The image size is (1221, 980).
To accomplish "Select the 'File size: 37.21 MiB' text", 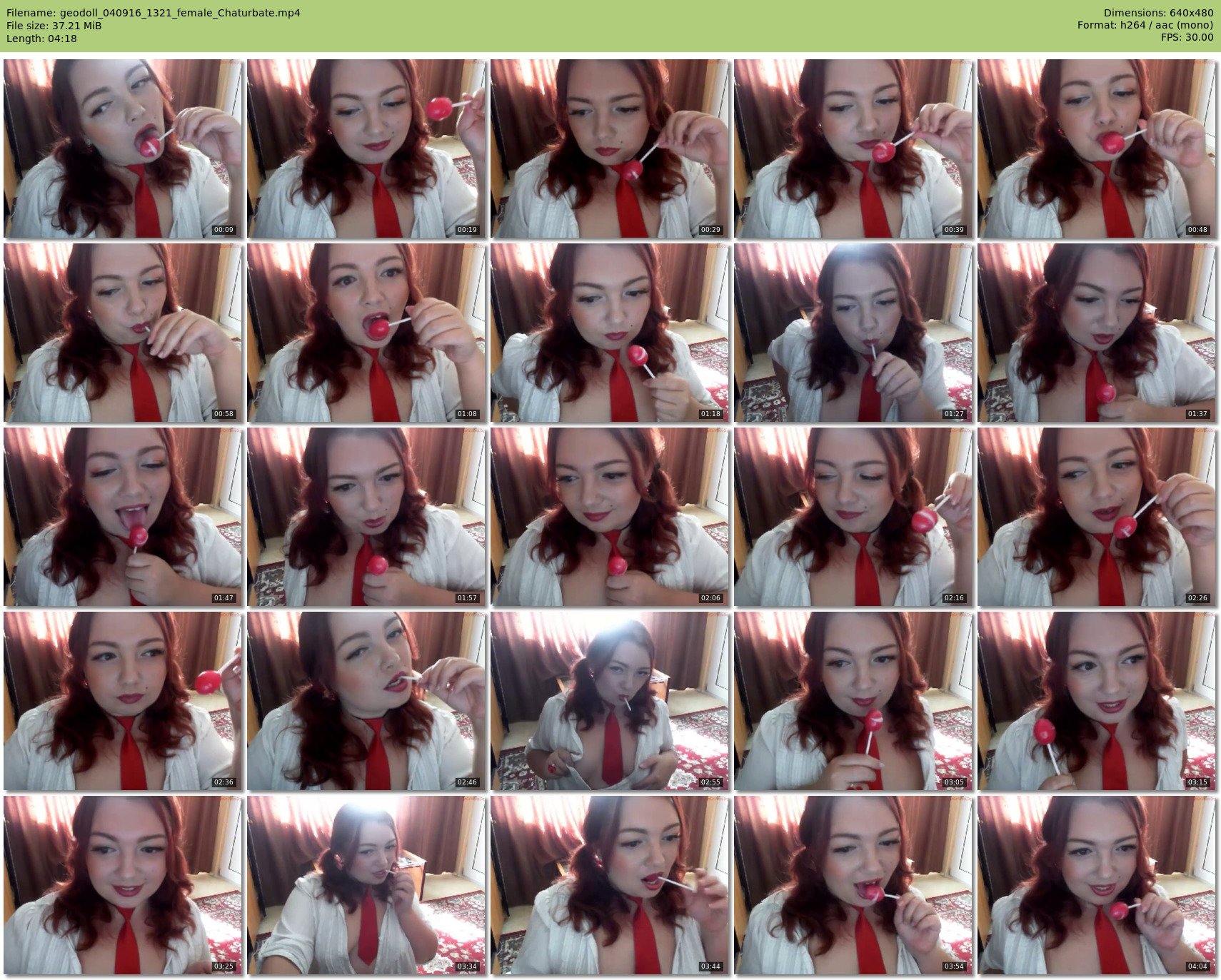I will 54,26.
